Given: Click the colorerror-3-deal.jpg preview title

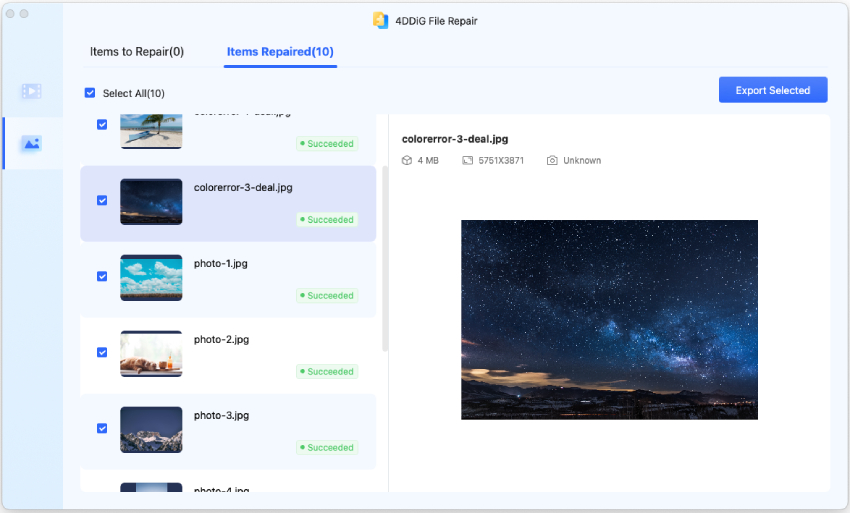Looking at the screenshot, I should (455, 139).
